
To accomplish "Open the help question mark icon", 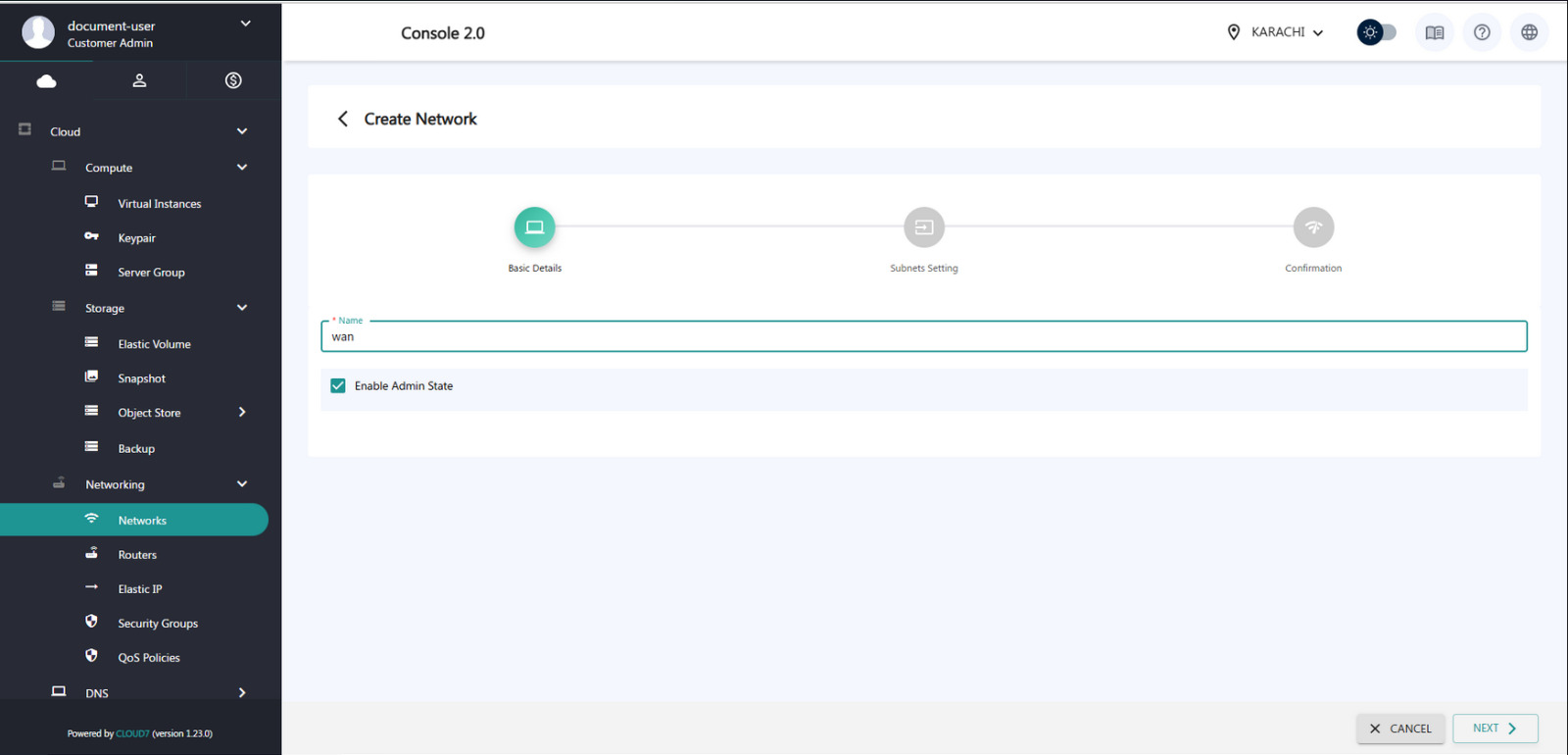I will pos(1482,32).
